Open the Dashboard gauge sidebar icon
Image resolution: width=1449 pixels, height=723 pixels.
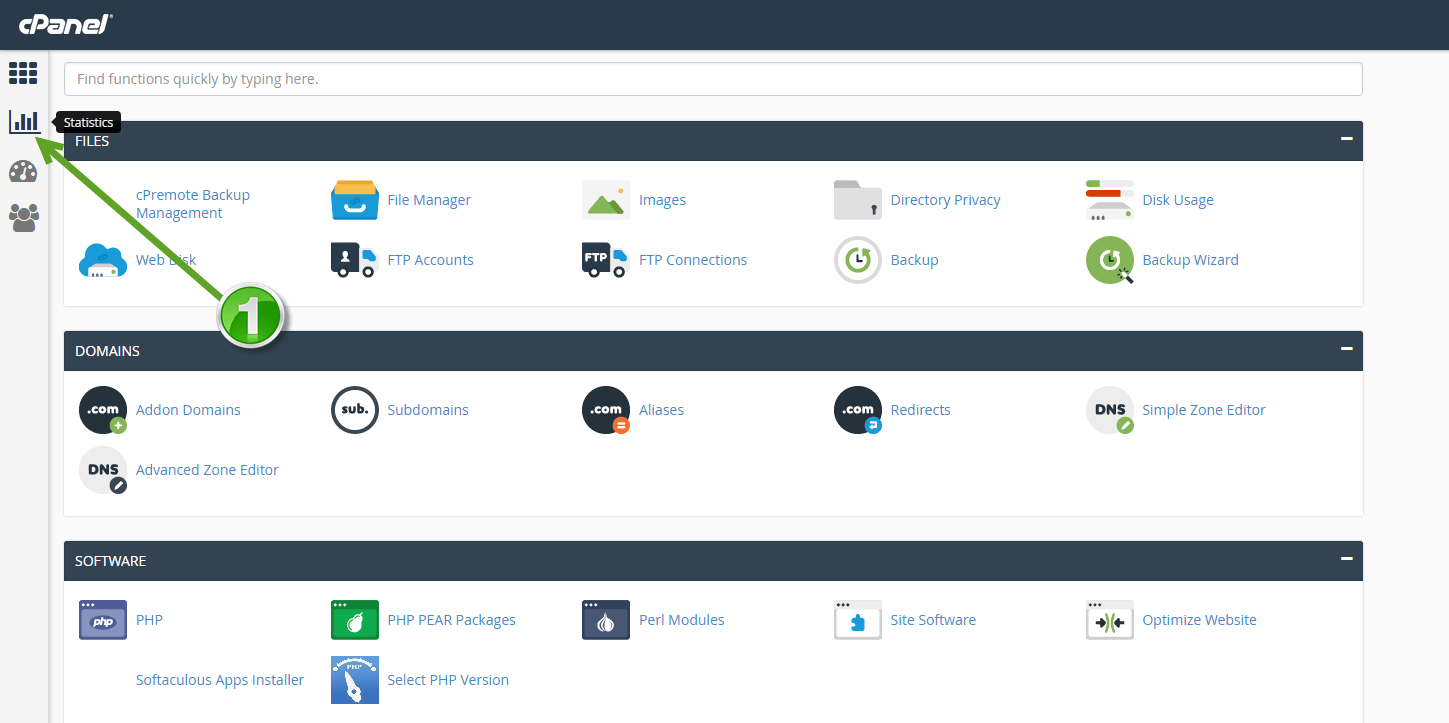point(23,171)
